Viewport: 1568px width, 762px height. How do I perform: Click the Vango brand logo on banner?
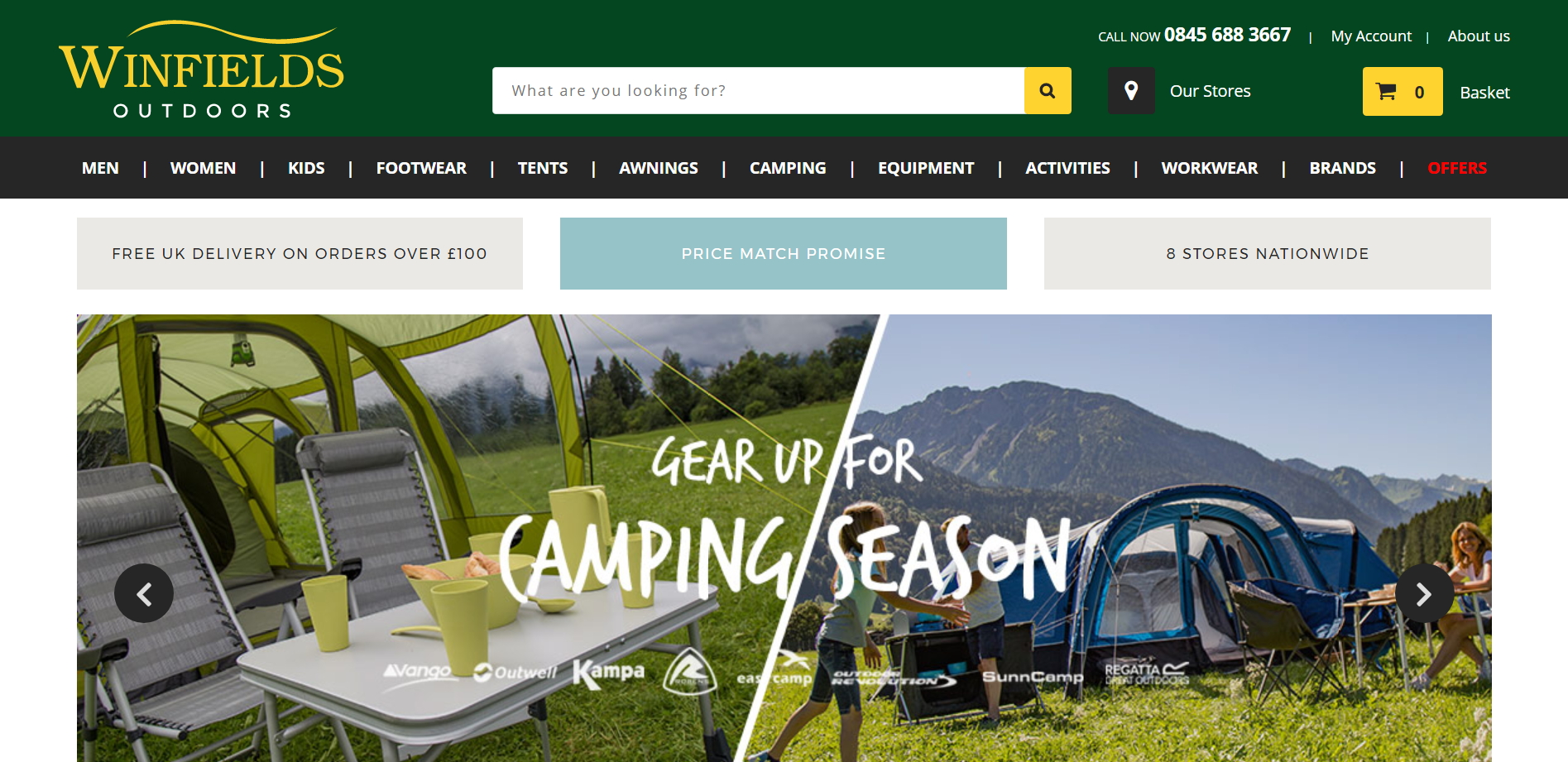click(418, 670)
